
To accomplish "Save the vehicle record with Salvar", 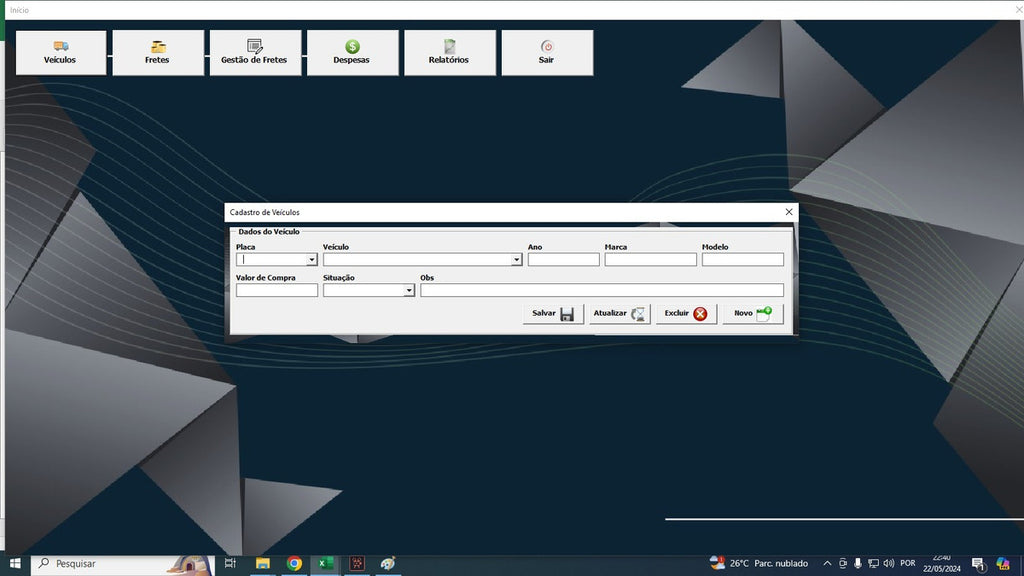I will [x=553, y=313].
